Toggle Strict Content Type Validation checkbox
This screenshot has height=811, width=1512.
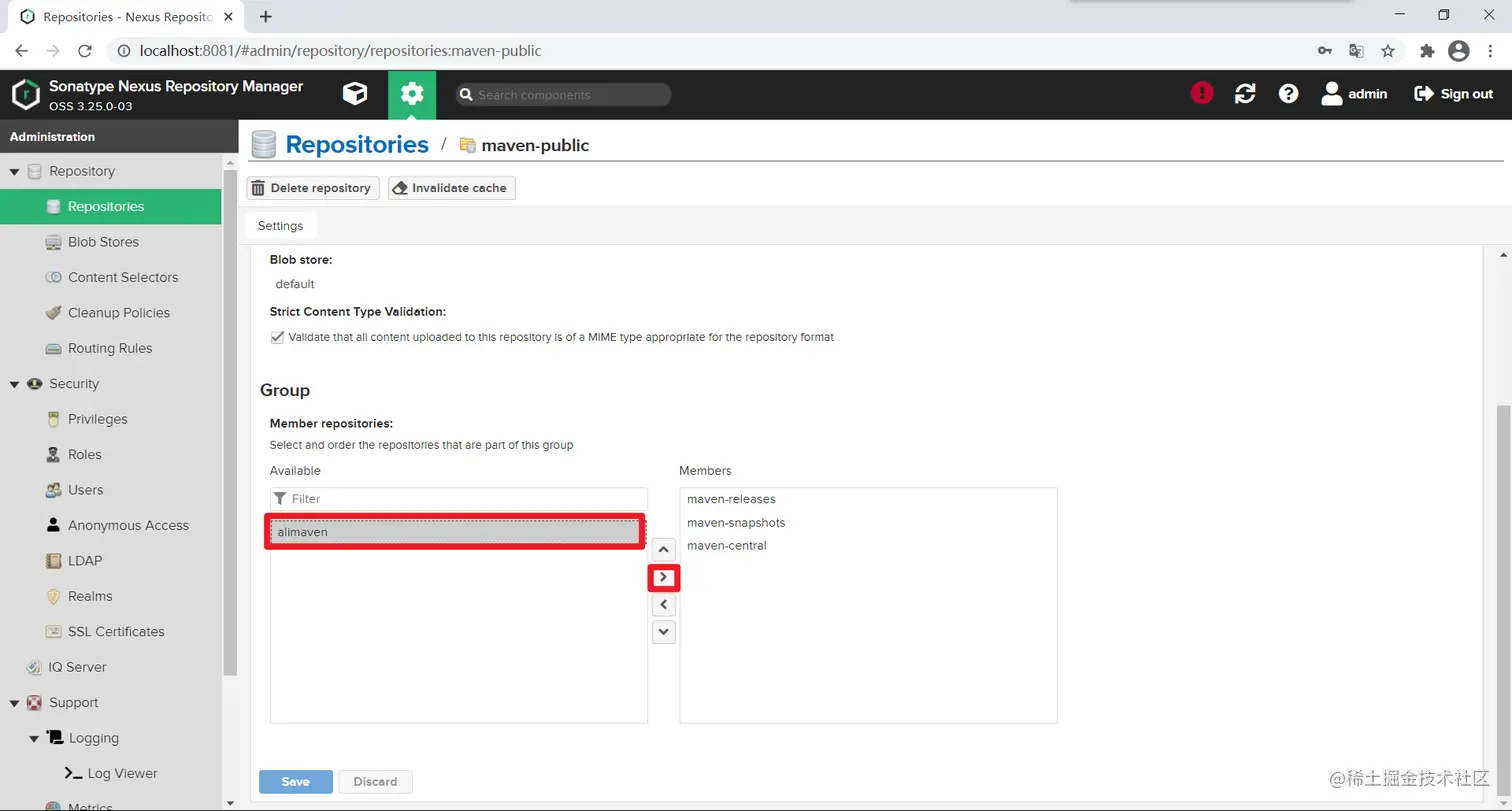pyautogui.click(x=277, y=338)
